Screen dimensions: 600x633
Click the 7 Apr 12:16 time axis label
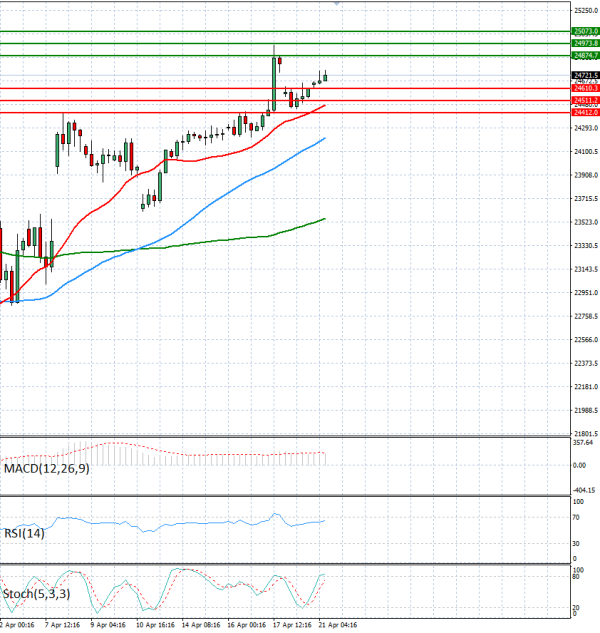[63, 625]
